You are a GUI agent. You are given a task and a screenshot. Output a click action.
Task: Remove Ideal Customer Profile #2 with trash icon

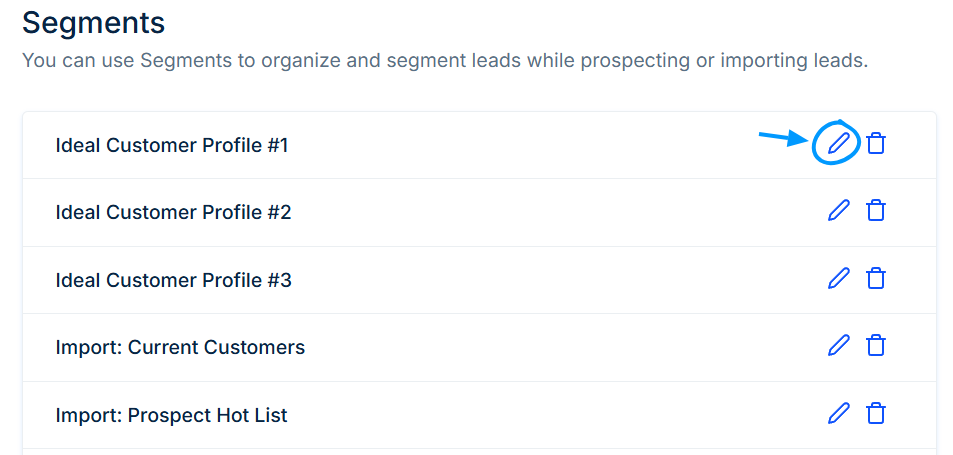pos(876,210)
